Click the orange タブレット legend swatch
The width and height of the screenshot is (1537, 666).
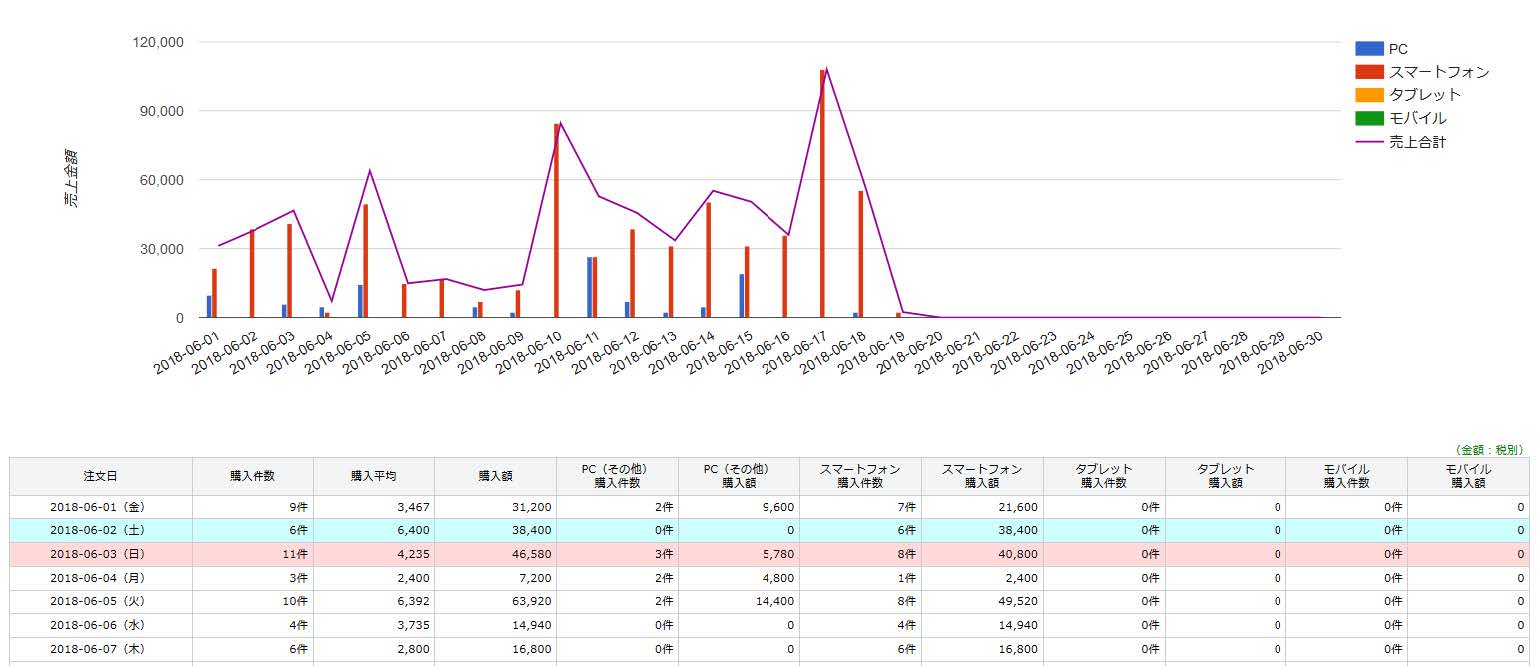tap(1369, 95)
